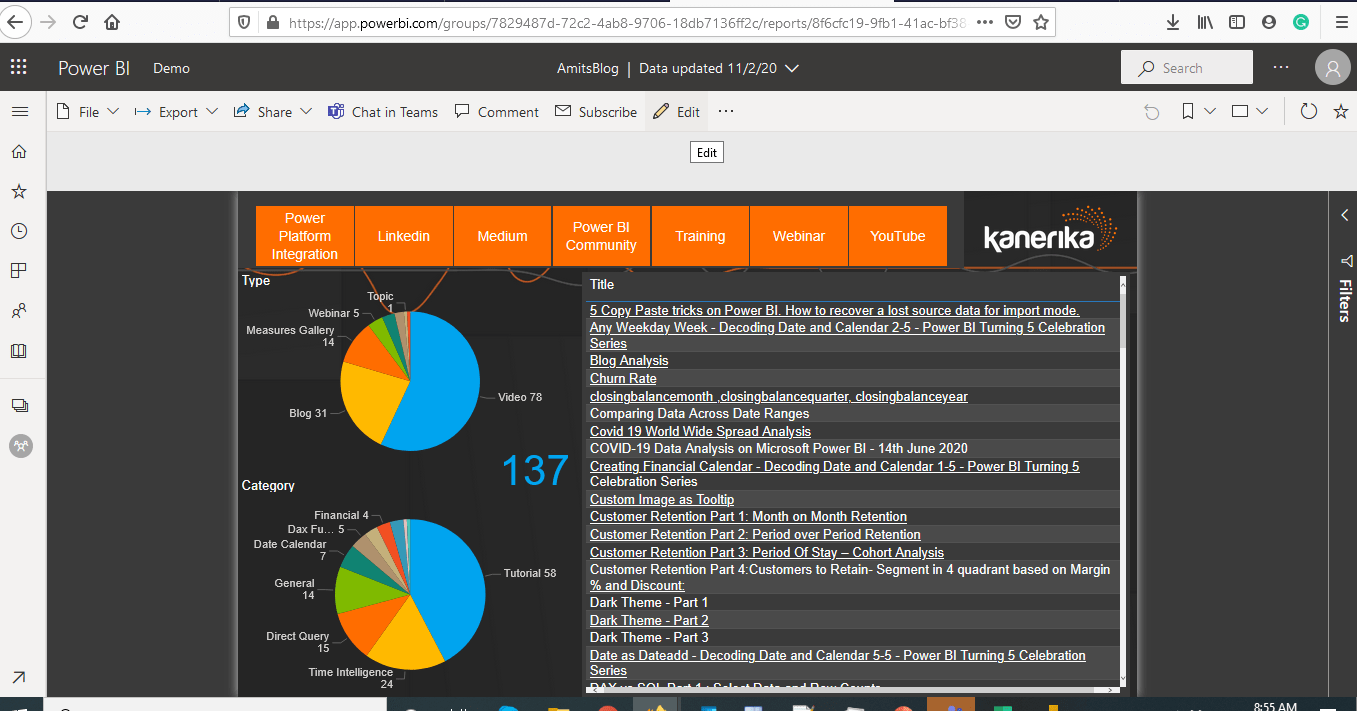Screen dimensions: 1357x711
Task: Click the Grammarly extension icon
Action: (1301, 21)
